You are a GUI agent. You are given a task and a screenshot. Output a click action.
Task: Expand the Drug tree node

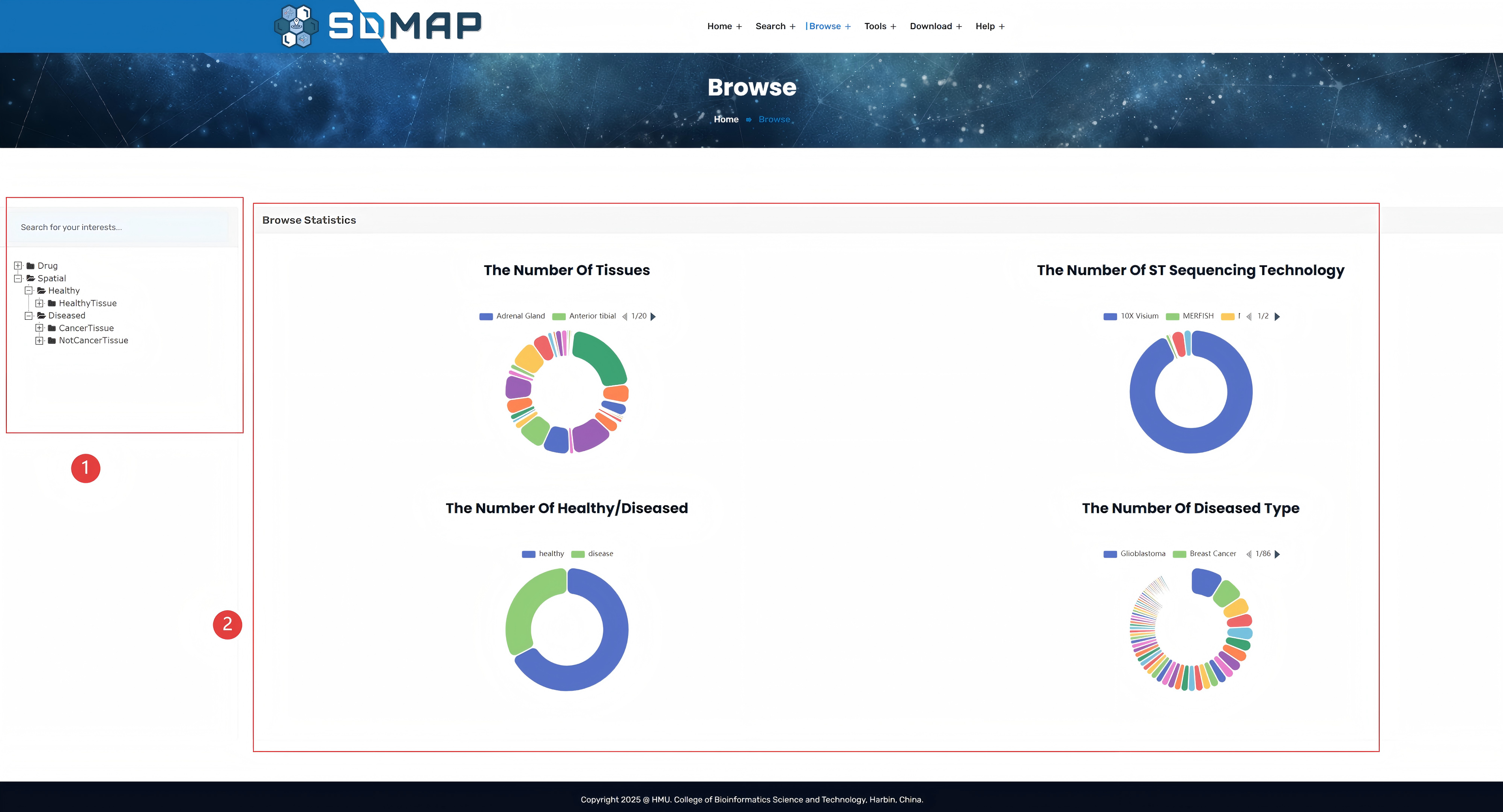point(18,266)
